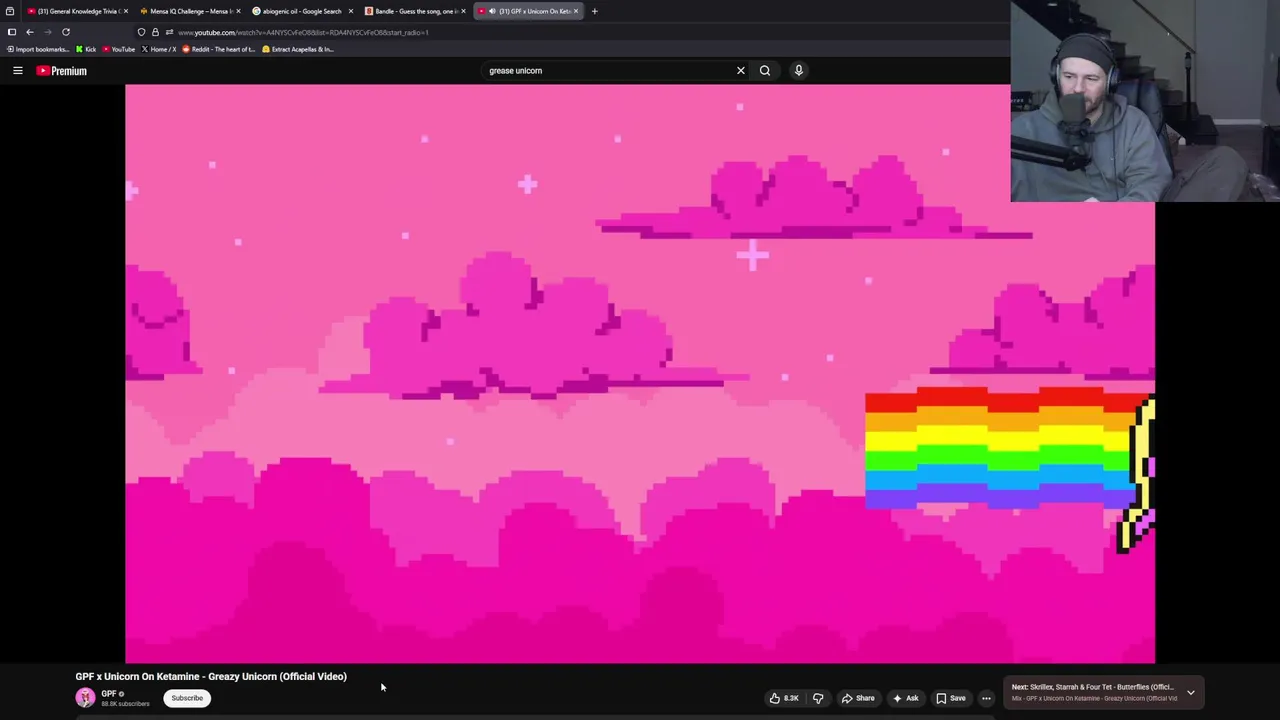Viewport: 1280px width, 720px height.
Task: Show site security padlock info
Action: (155, 32)
